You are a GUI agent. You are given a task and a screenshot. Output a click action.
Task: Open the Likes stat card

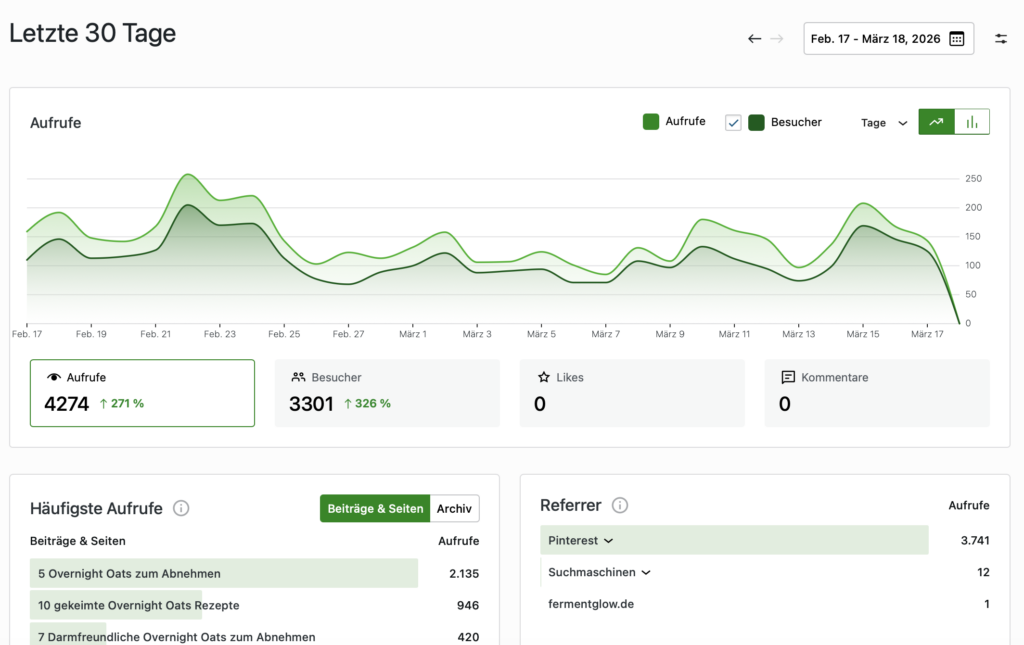632,393
